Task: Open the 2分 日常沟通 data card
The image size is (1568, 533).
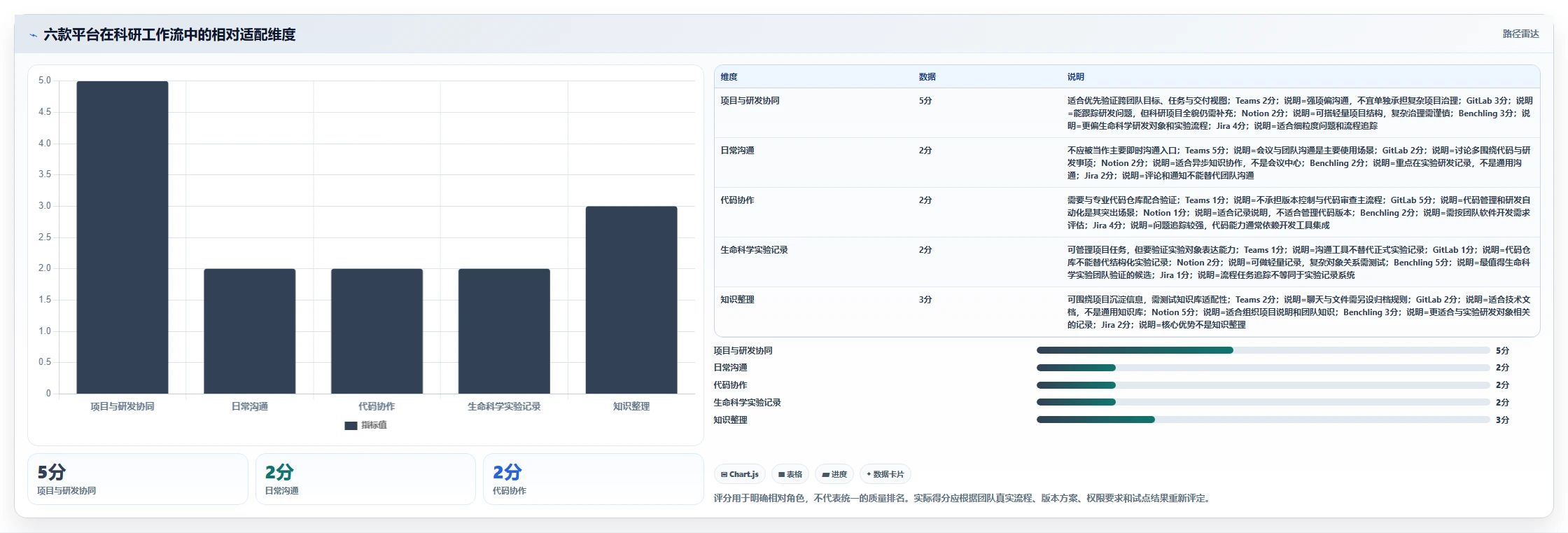Action: pos(365,479)
